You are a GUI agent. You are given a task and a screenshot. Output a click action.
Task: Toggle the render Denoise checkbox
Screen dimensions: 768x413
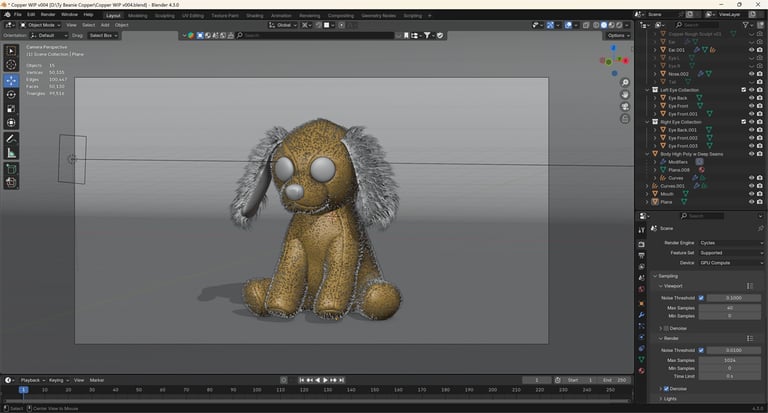(x=666, y=388)
